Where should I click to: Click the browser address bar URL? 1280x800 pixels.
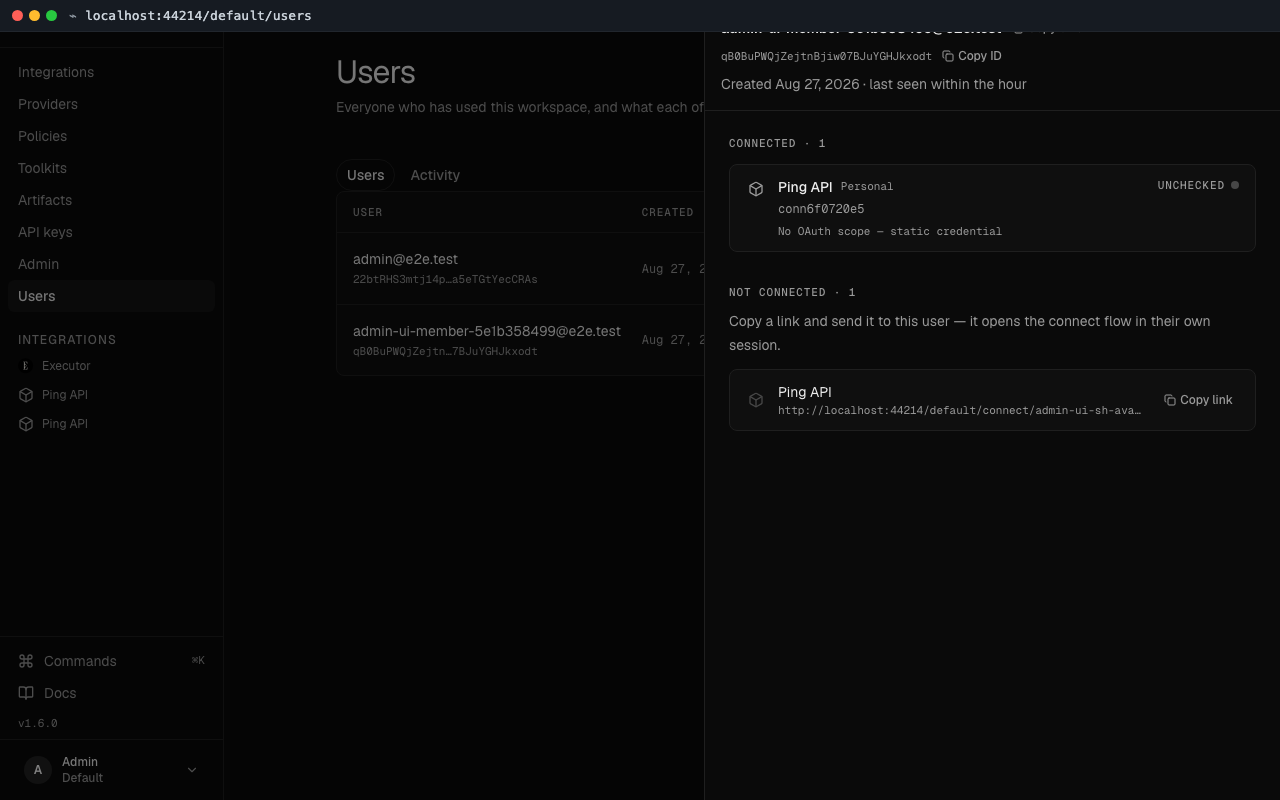(198, 15)
